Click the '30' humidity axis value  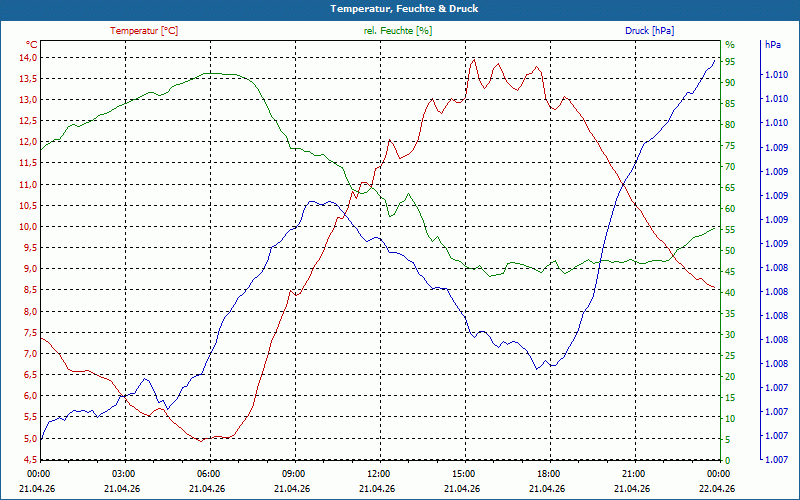pyautogui.click(x=730, y=335)
